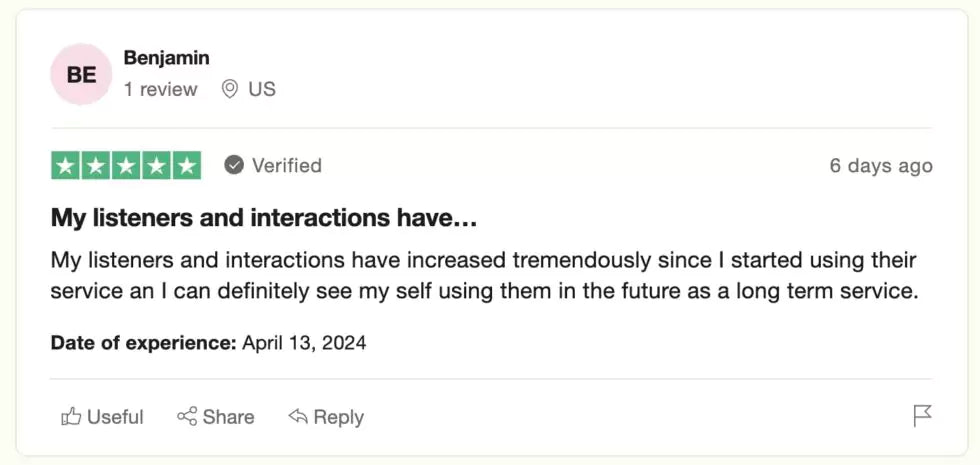980x465 pixels.
Task: Click the verified checkmark badge
Action: click(x=234, y=165)
